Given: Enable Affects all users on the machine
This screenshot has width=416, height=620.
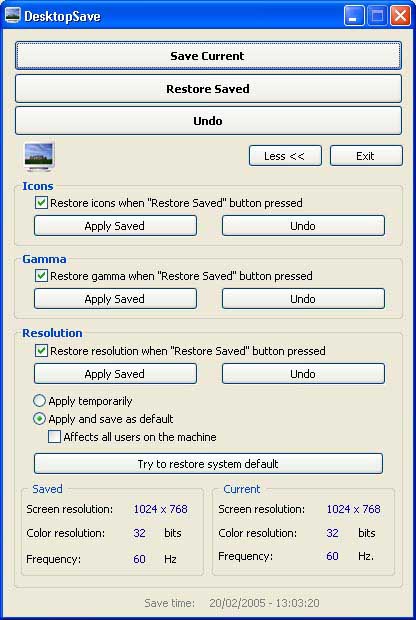Looking at the screenshot, I should tap(54, 437).
